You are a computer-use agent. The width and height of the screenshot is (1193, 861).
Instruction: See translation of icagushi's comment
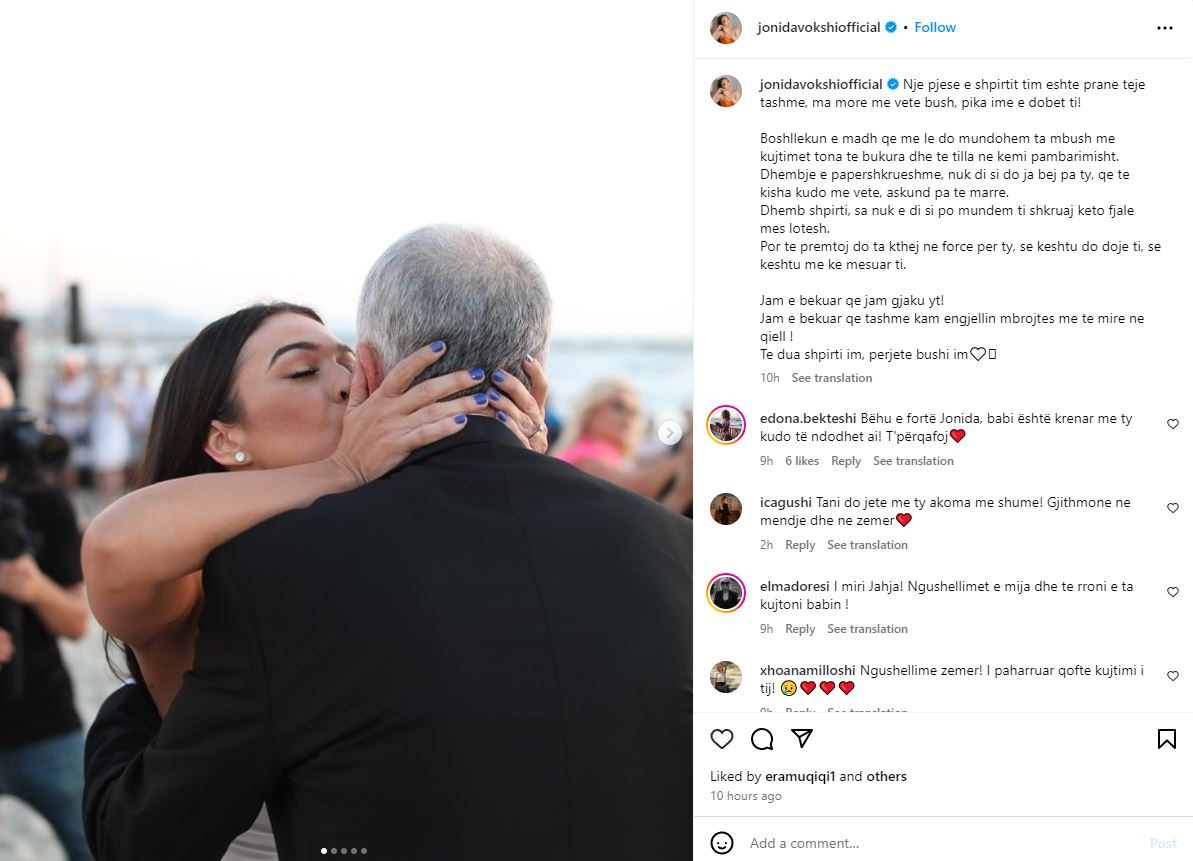(867, 545)
